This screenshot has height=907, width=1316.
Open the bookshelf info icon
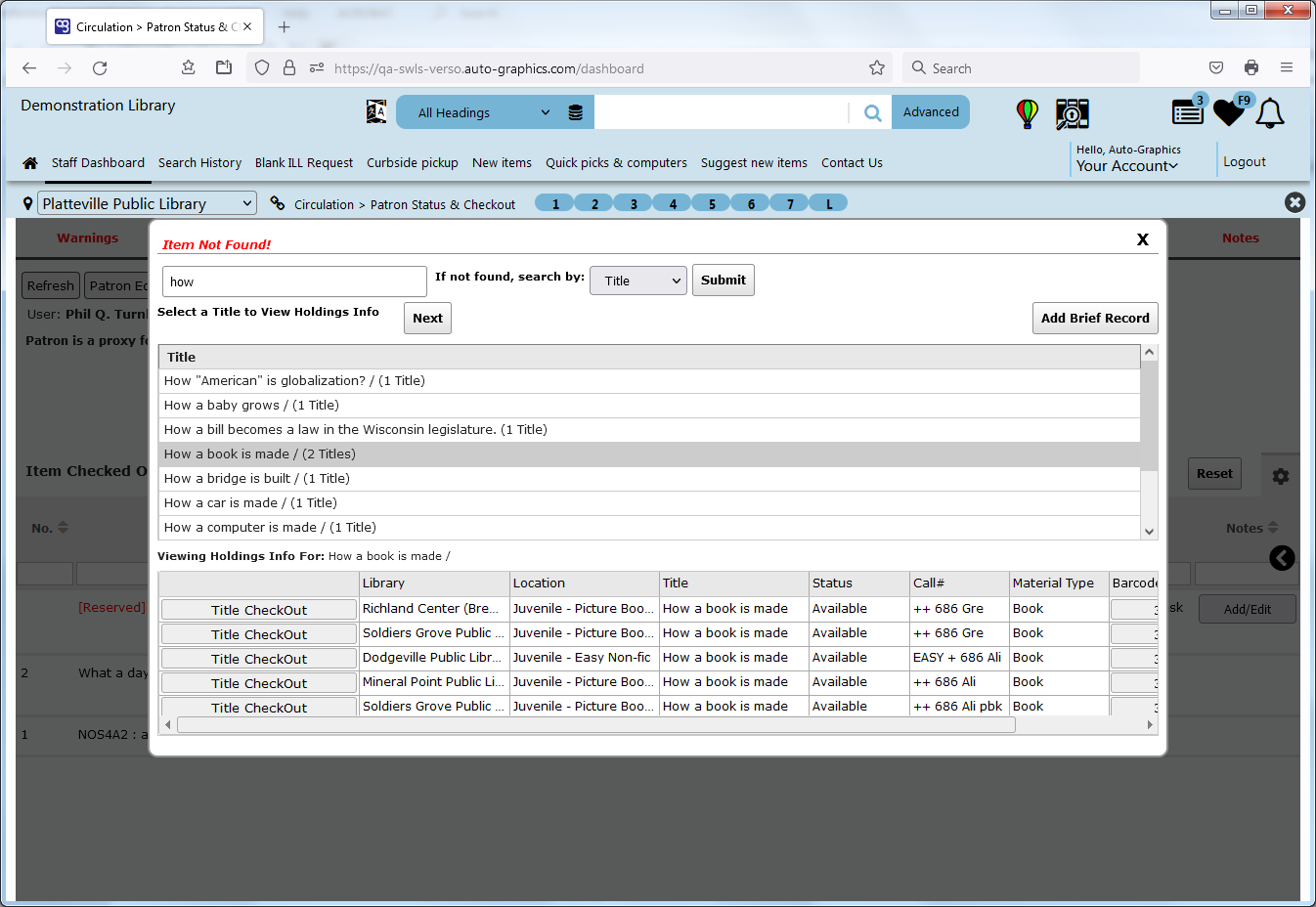point(1073,113)
